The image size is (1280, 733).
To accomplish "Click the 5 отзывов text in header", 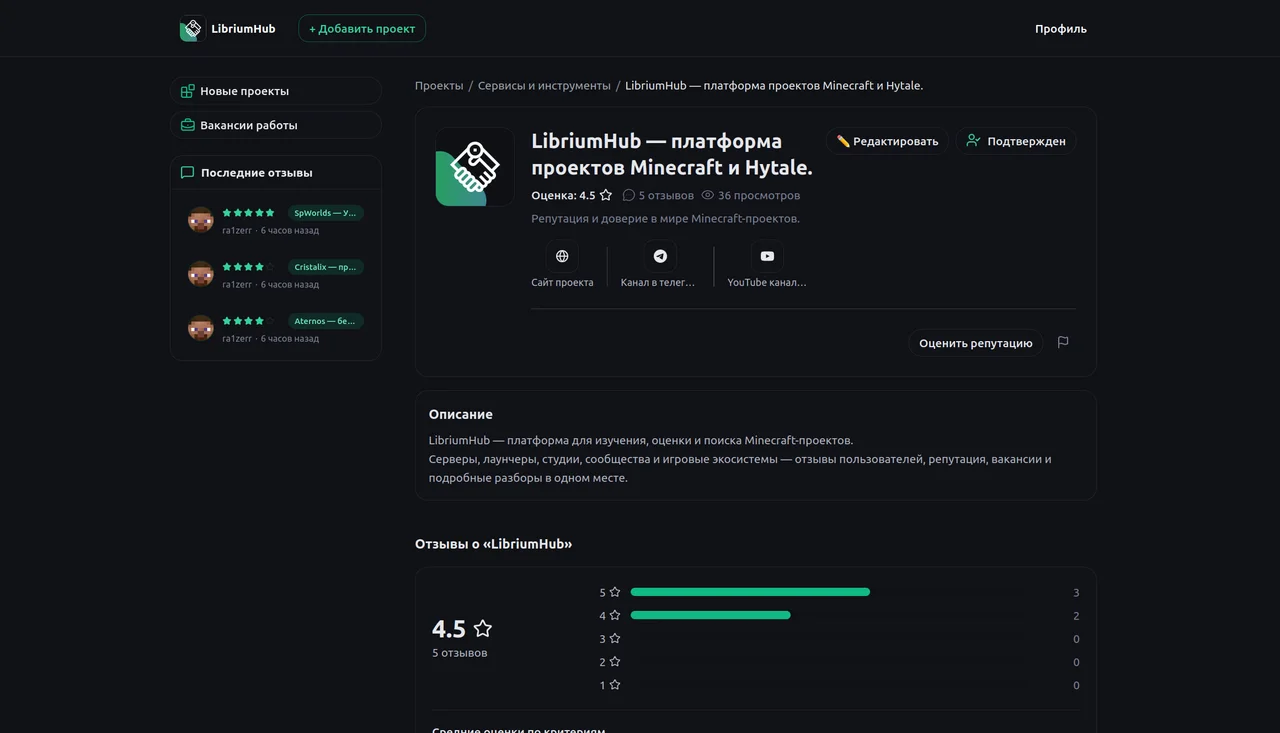I will [666, 196].
